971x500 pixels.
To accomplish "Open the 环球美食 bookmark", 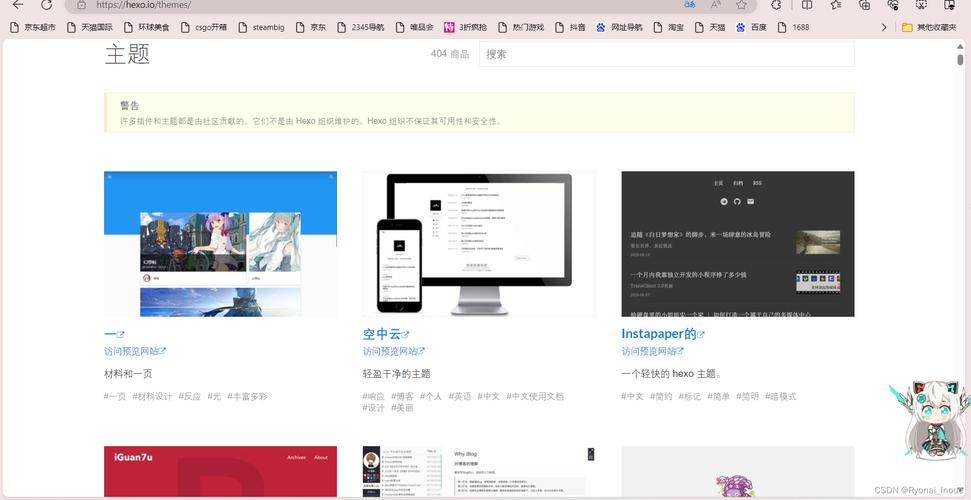I will (x=146, y=27).
